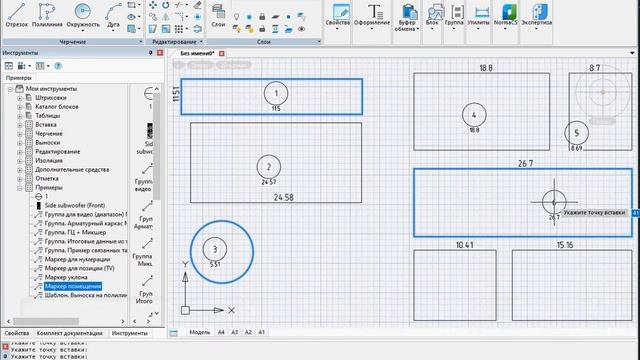Click the Rotate tool in Редактирование
The image size is (640, 360).
click(165, 5)
